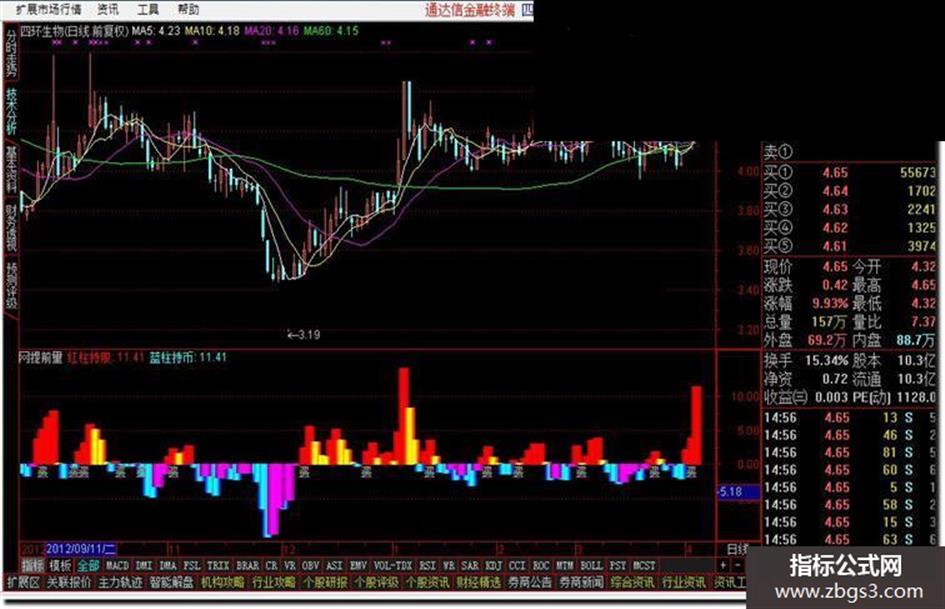Apply the KDJ indicator
Image resolution: width=945 pixels, height=609 pixels.
tap(494, 566)
